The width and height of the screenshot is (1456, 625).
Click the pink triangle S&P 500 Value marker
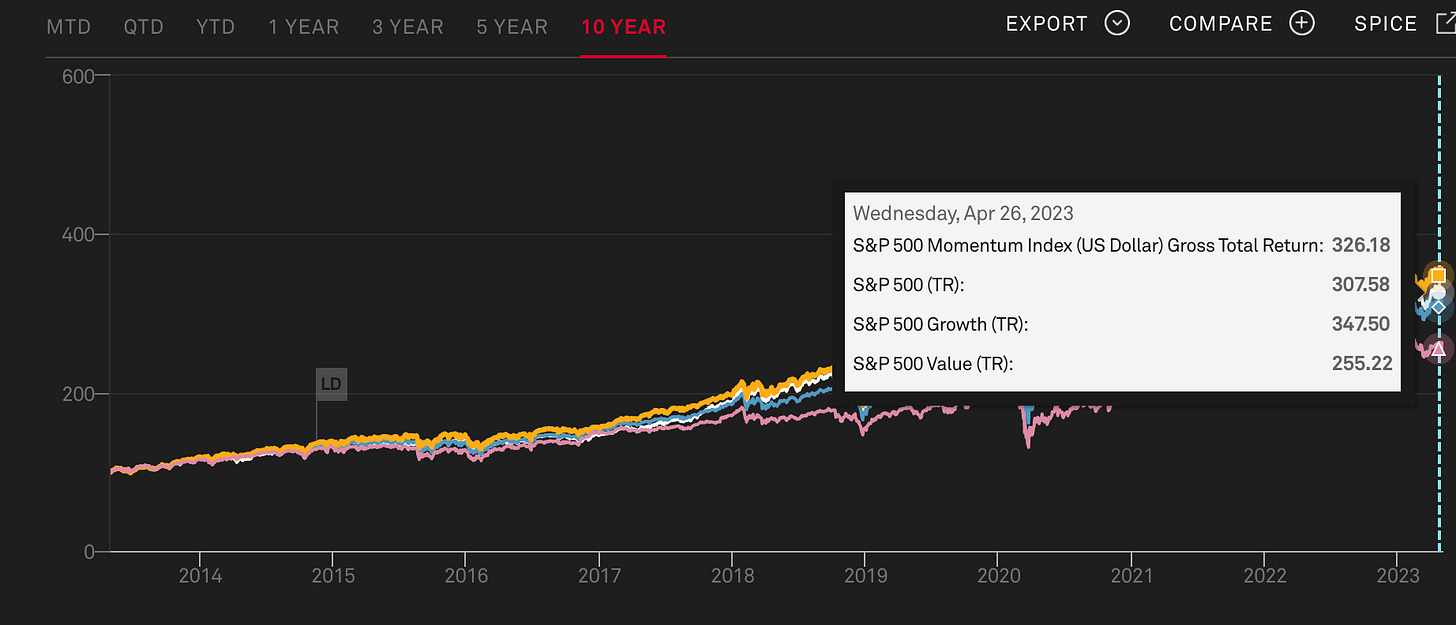pos(1438,349)
